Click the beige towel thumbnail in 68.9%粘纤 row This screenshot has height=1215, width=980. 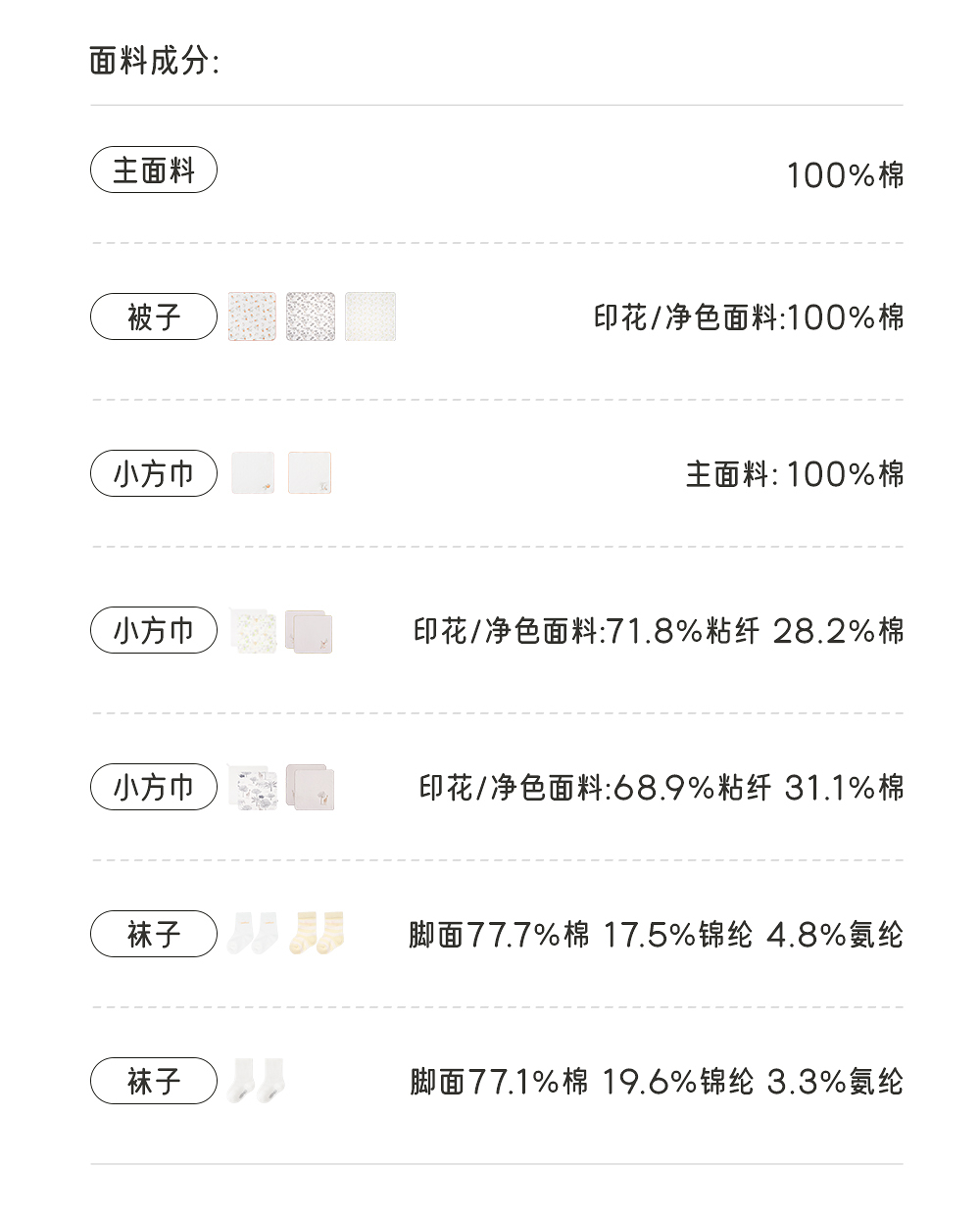(311, 788)
